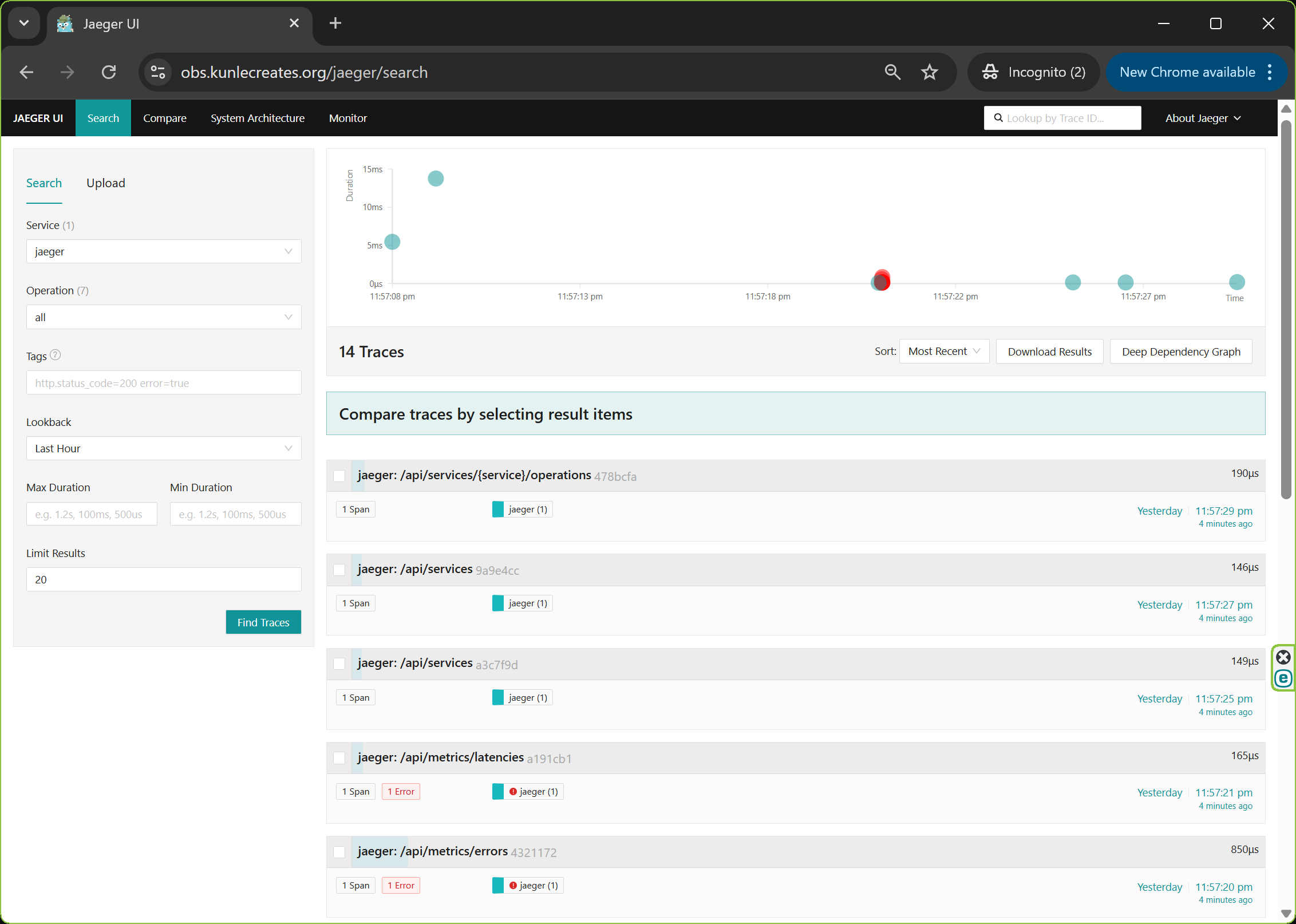Click the 15ms trace dot in scatter plot
The image size is (1296, 924).
(436, 179)
